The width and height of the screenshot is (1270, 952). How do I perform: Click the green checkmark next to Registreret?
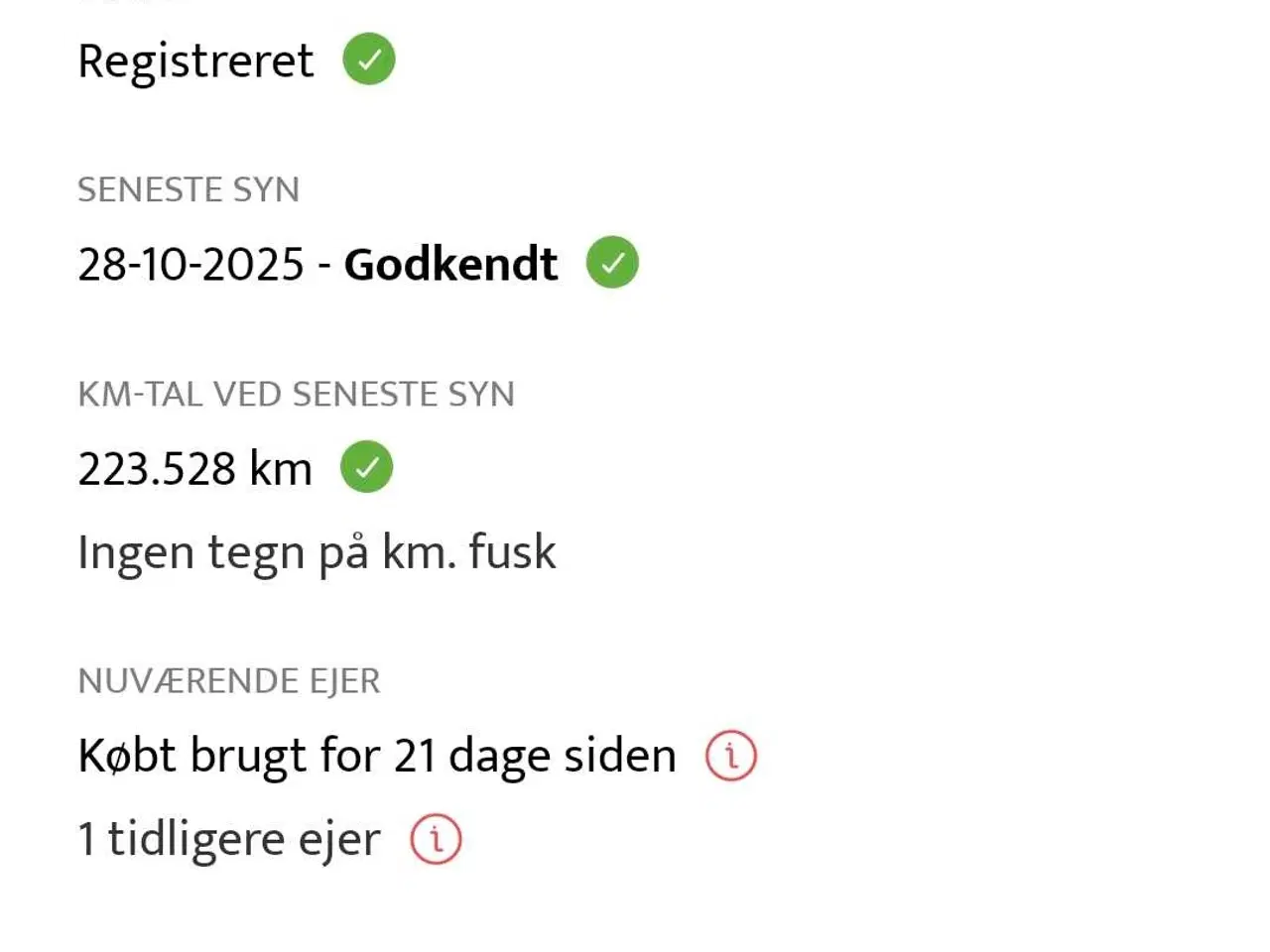367,59
